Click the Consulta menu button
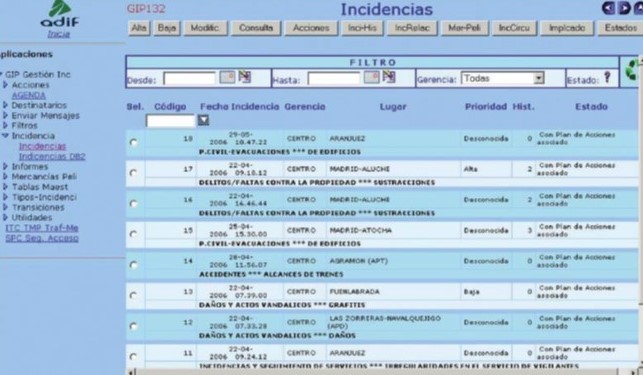 (256, 28)
